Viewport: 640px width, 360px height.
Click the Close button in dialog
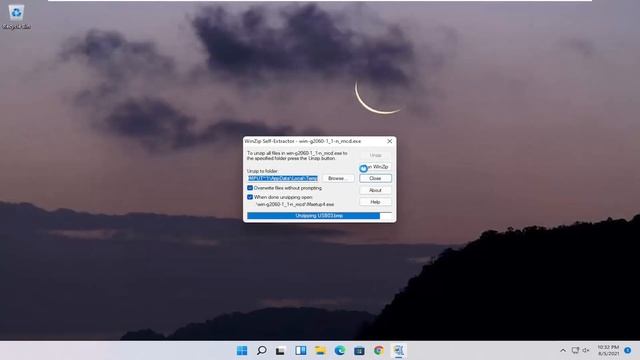pos(375,178)
